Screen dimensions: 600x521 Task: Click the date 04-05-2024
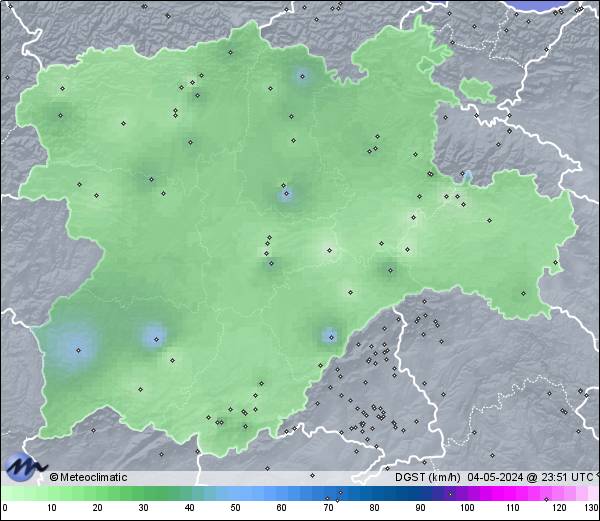point(495,477)
